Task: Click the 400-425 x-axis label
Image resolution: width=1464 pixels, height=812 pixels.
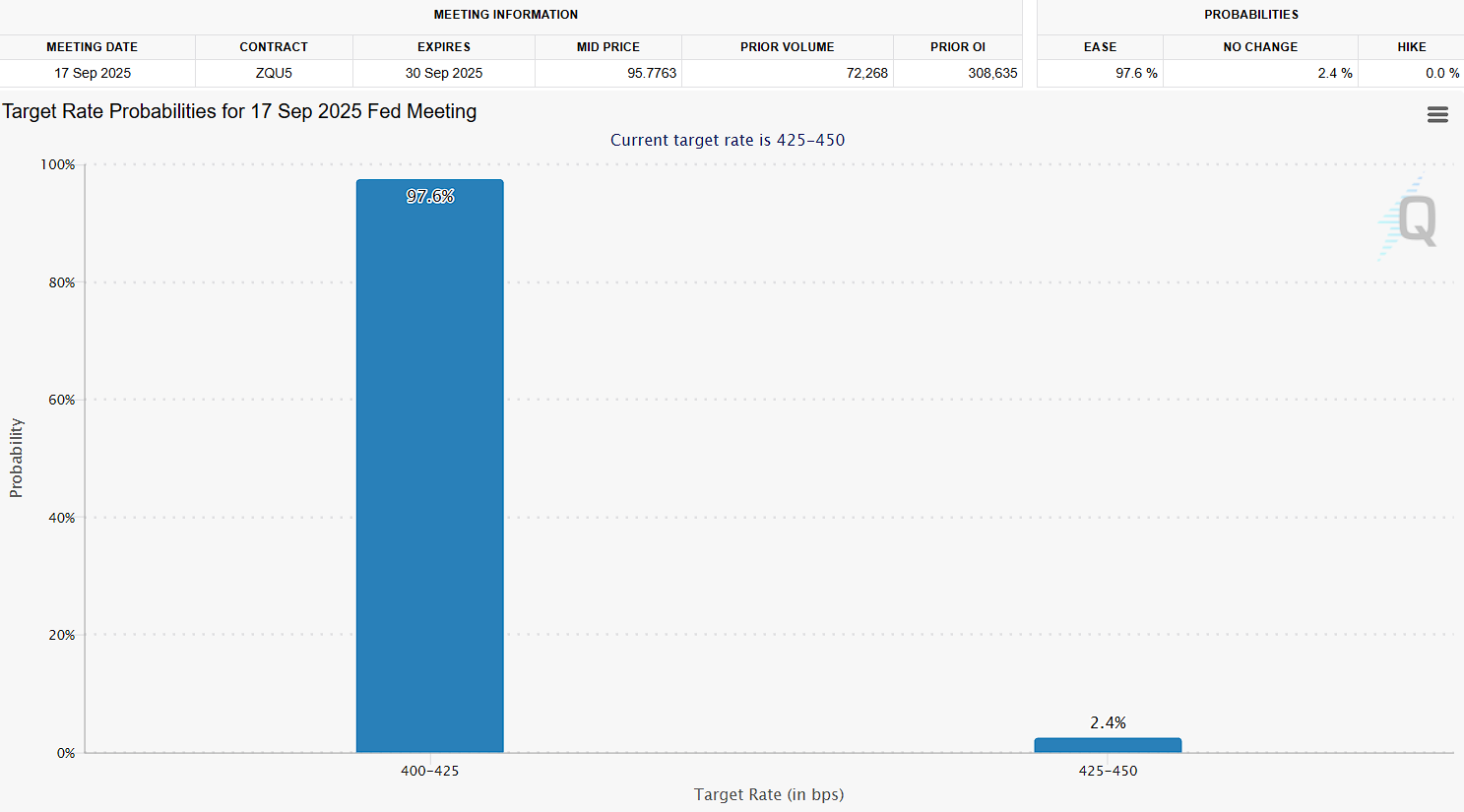Action: (429, 771)
